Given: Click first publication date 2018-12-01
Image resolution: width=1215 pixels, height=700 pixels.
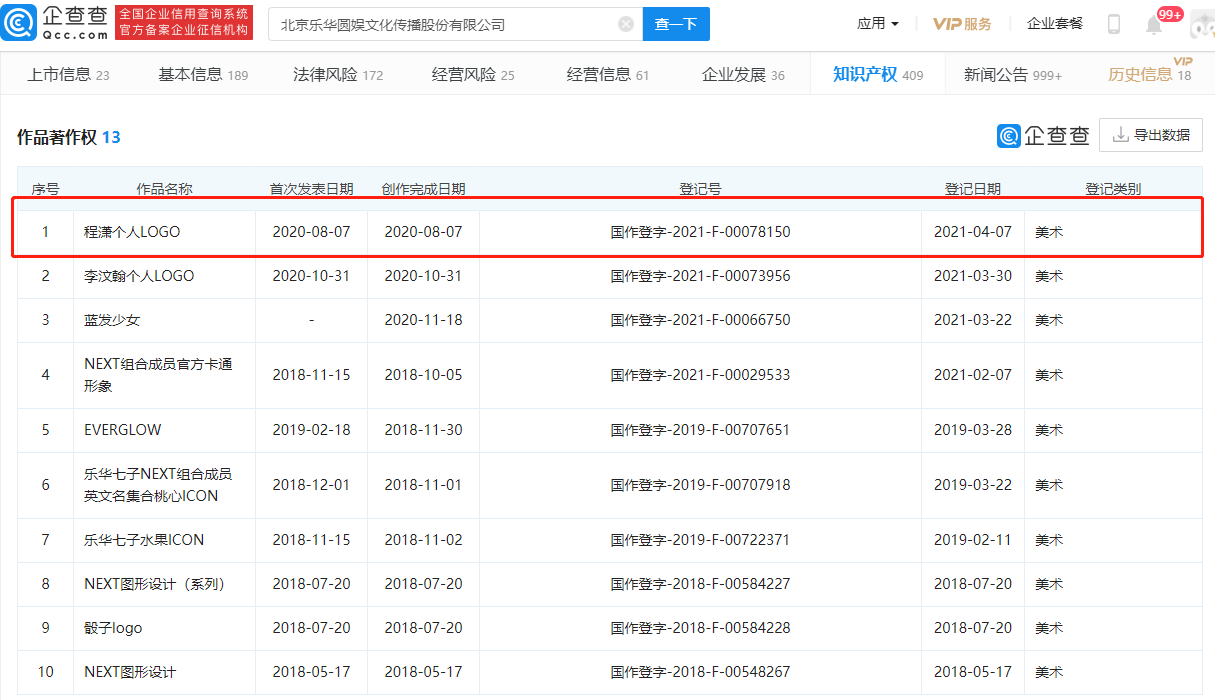Looking at the screenshot, I should click(x=311, y=485).
